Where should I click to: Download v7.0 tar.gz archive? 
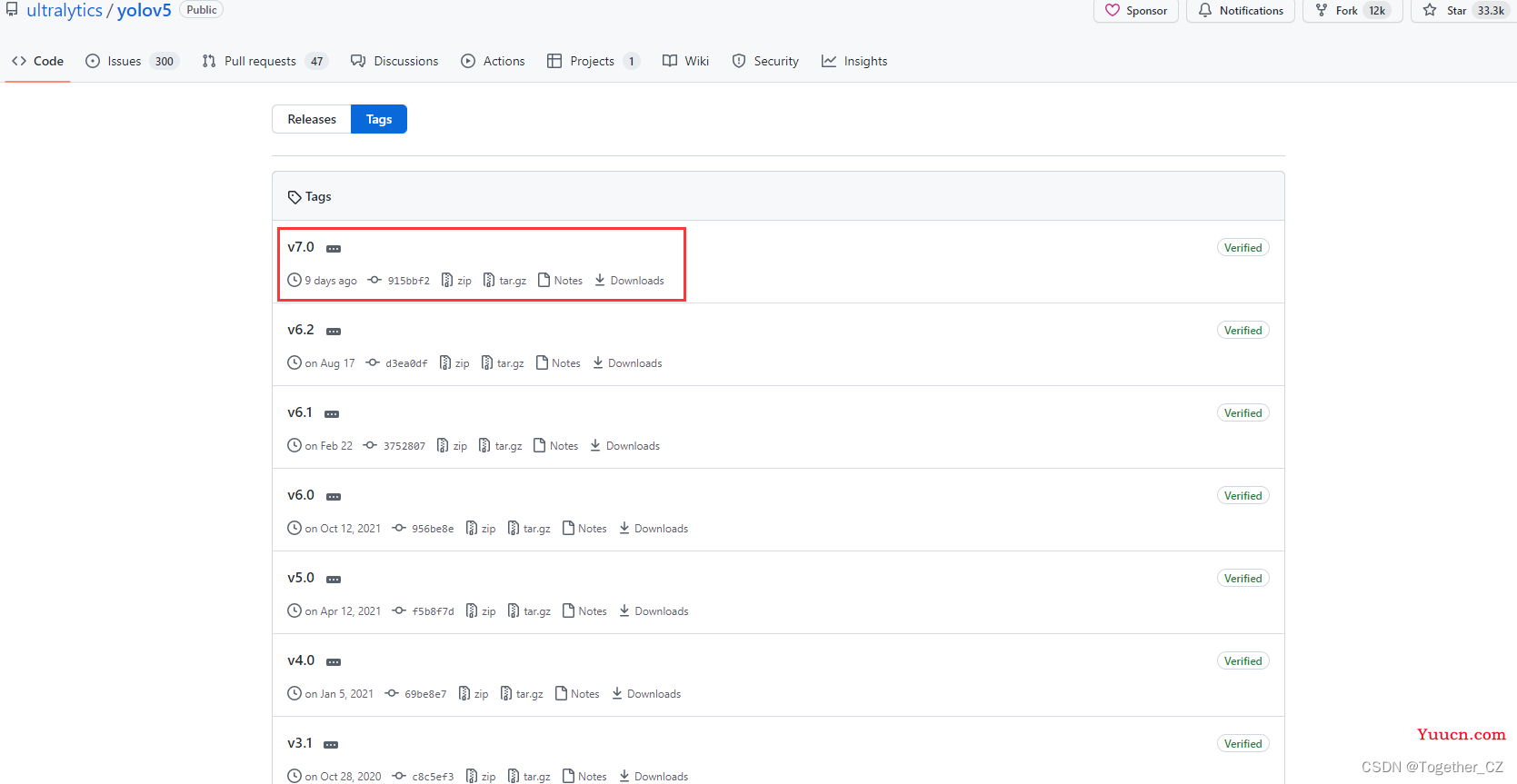coord(505,281)
